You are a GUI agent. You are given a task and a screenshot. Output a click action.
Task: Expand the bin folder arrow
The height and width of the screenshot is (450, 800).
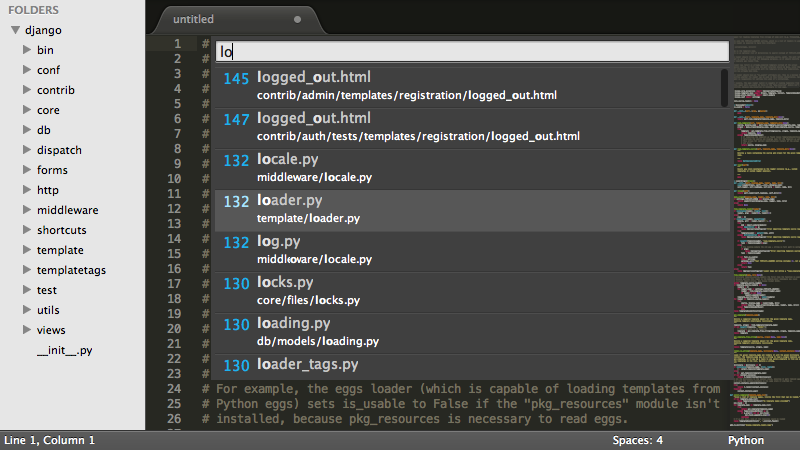[x=27, y=49]
